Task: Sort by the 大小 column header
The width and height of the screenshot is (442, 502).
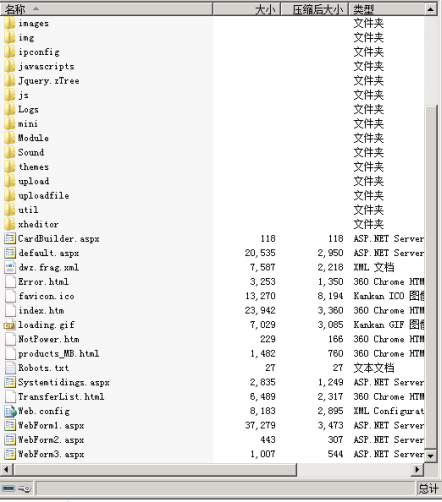Action: pos(247,9)
